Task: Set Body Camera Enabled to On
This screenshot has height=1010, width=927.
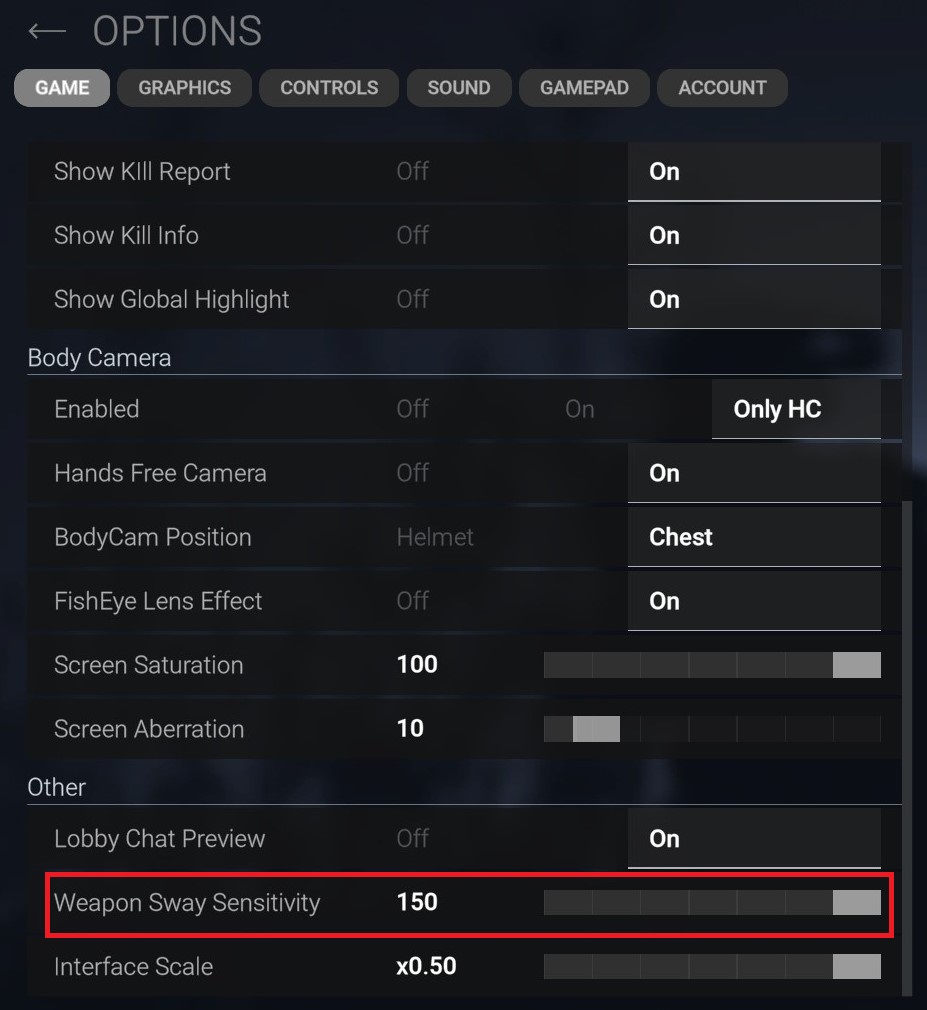Action: (x=580, y=409)
